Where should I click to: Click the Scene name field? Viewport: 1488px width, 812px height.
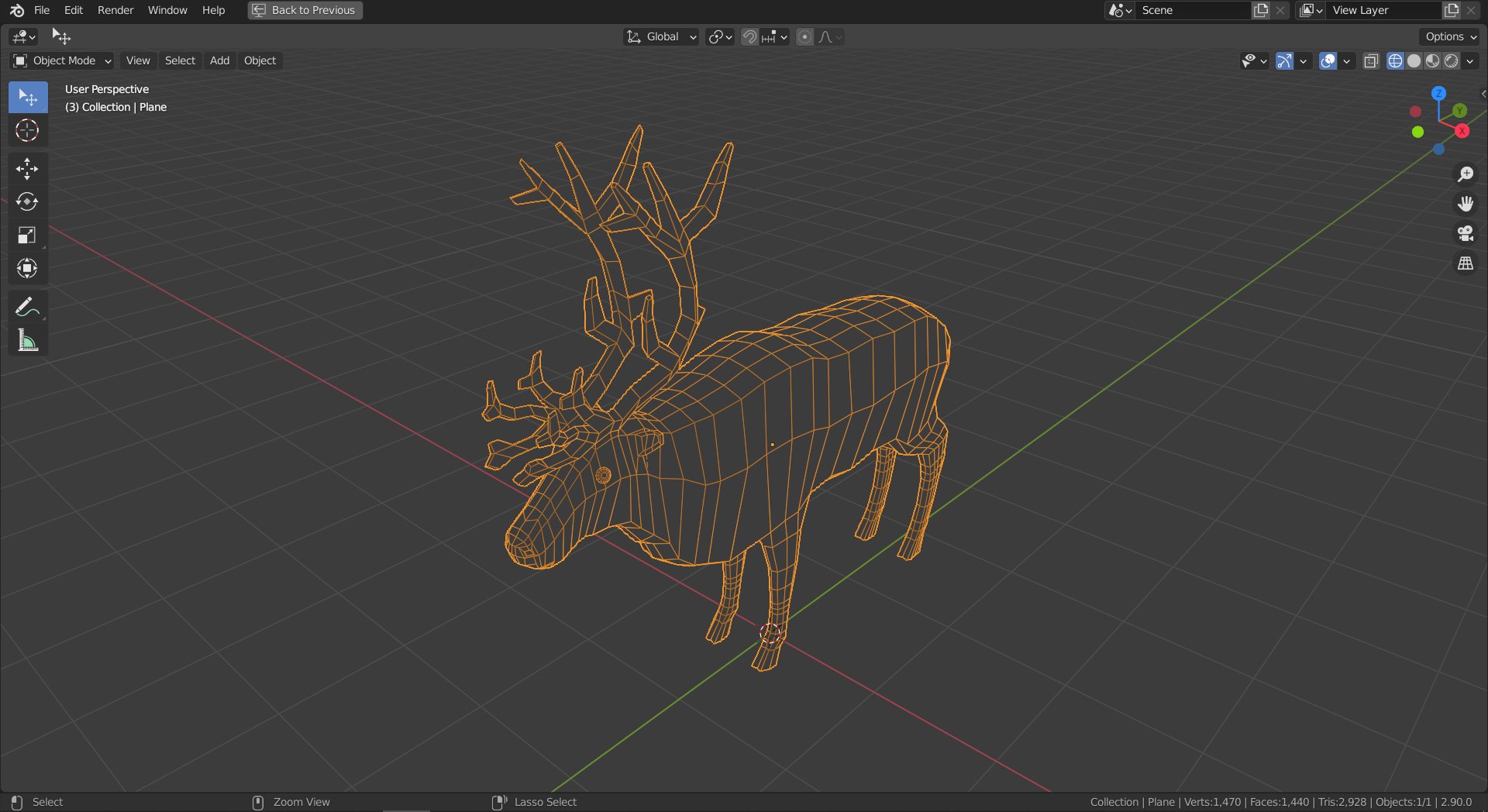point(1193,10)
